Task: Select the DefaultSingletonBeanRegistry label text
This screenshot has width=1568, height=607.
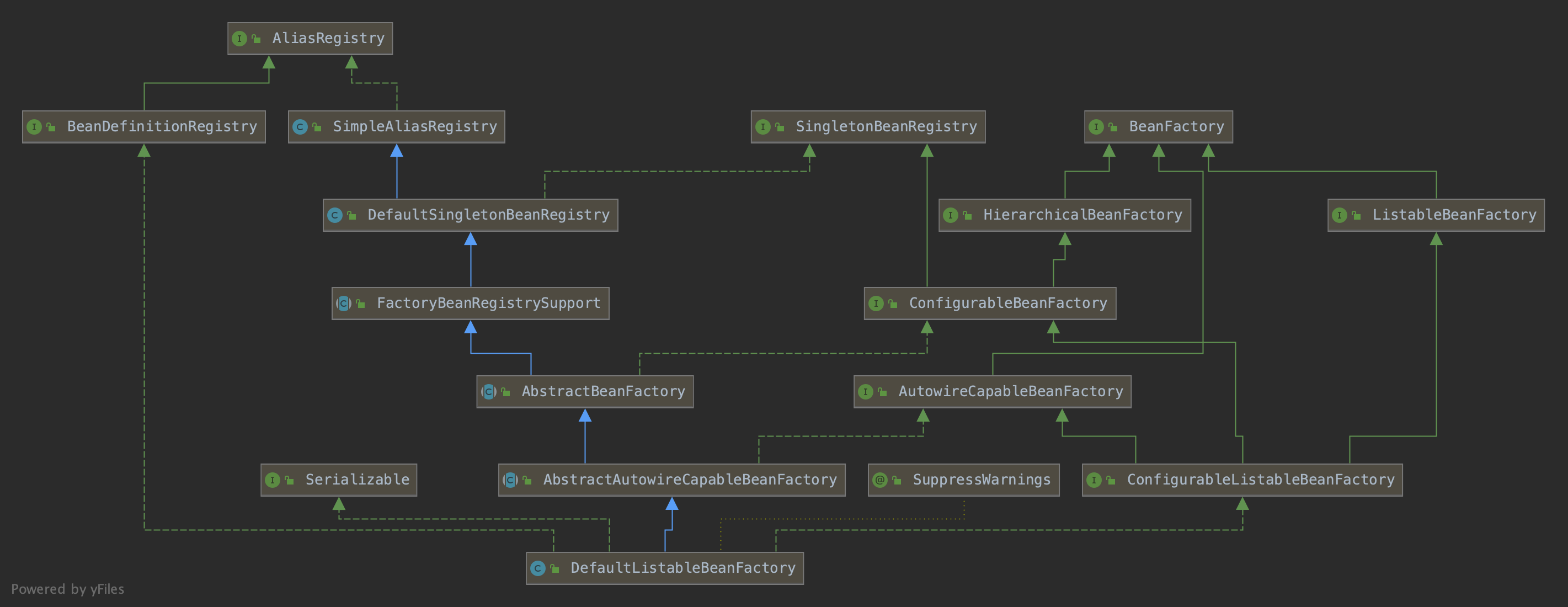Action: click(488, 215)
